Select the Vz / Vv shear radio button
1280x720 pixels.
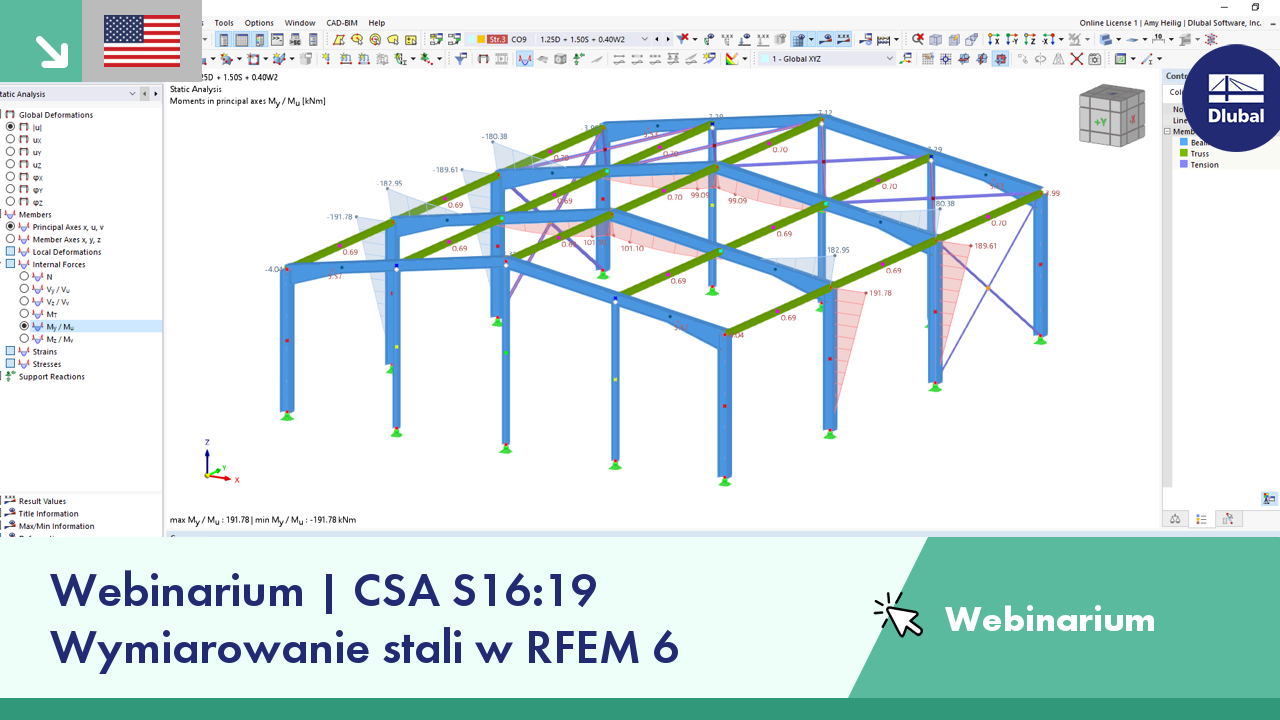point(25,301)
